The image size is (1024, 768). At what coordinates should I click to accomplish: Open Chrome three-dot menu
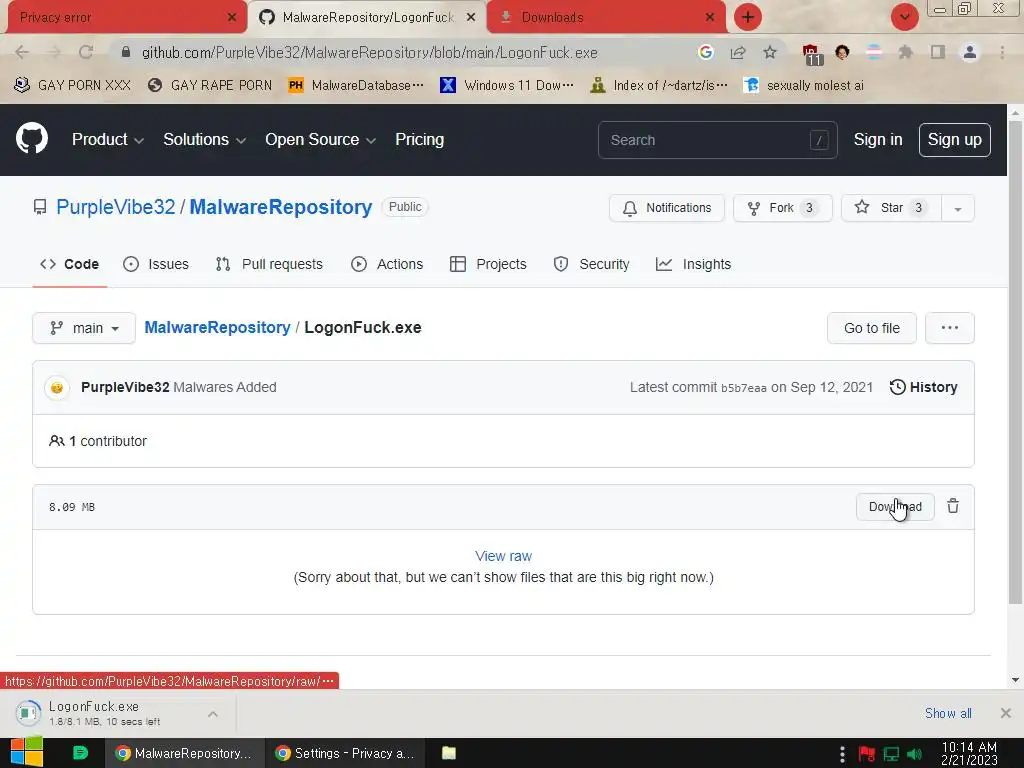(x=1002, y=52)
